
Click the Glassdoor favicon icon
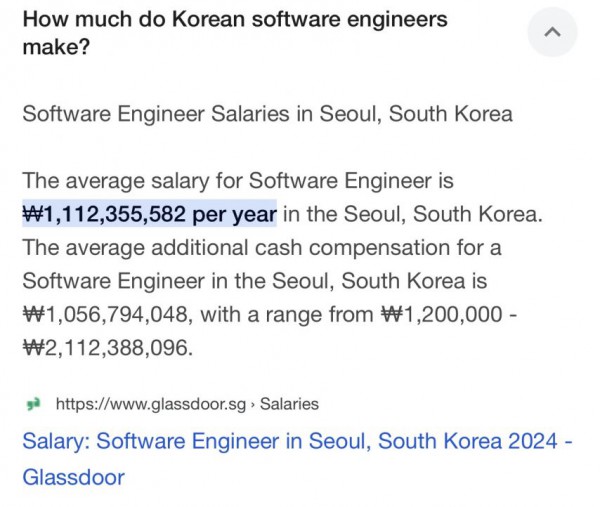pos(33,404)
